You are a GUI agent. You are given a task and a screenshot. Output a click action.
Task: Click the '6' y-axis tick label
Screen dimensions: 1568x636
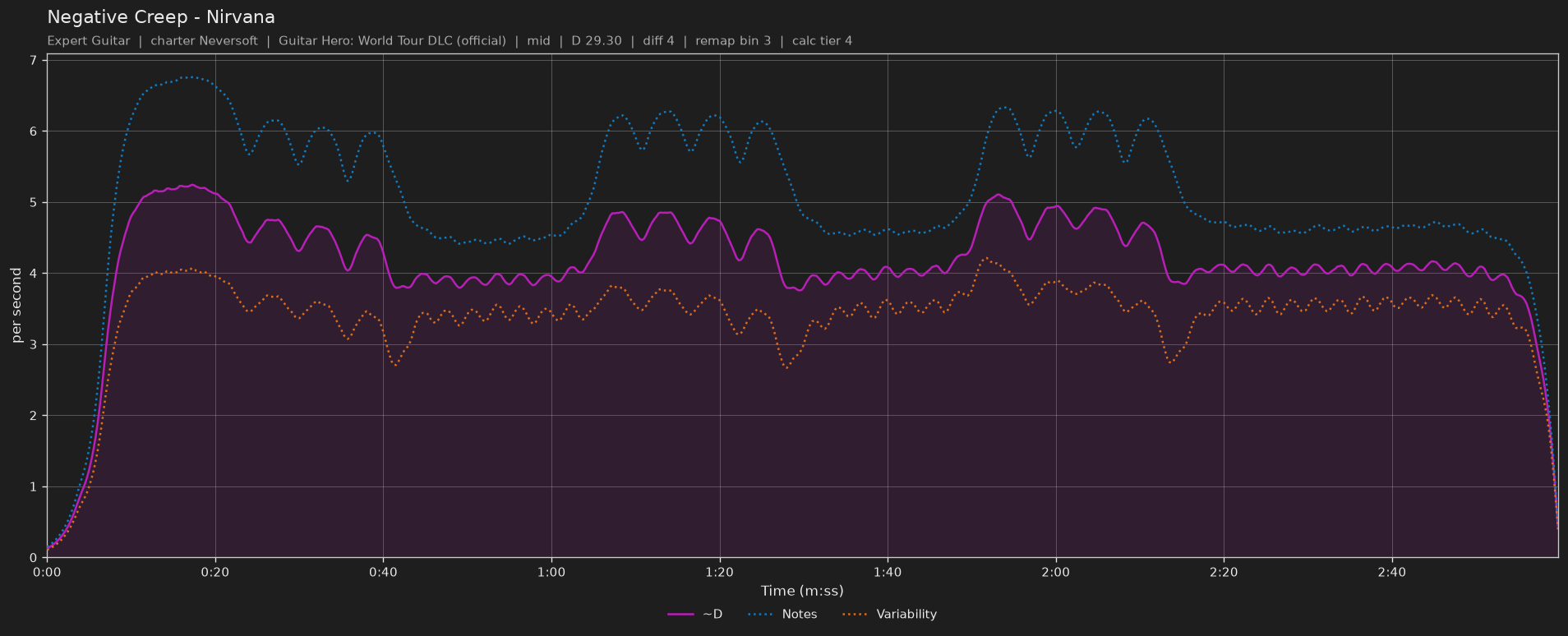point(33,131)
